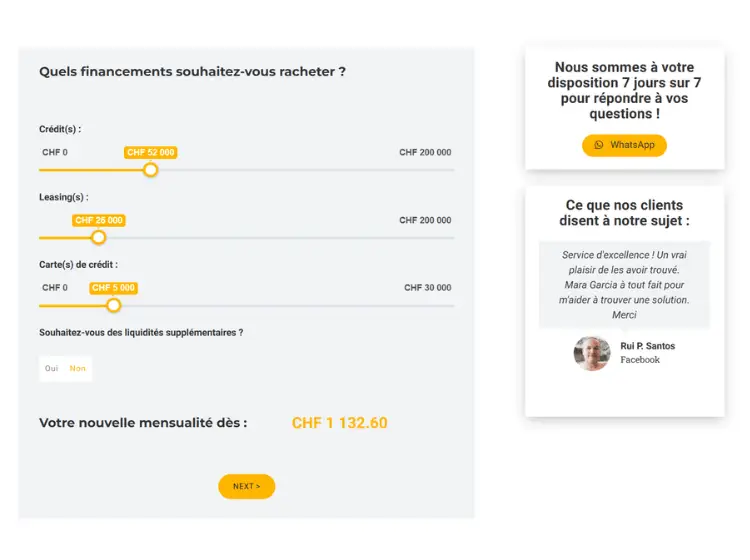Select Non for additional liquidity
The width and height of the screenshot is (750, 560).
(x=78, y=368)
